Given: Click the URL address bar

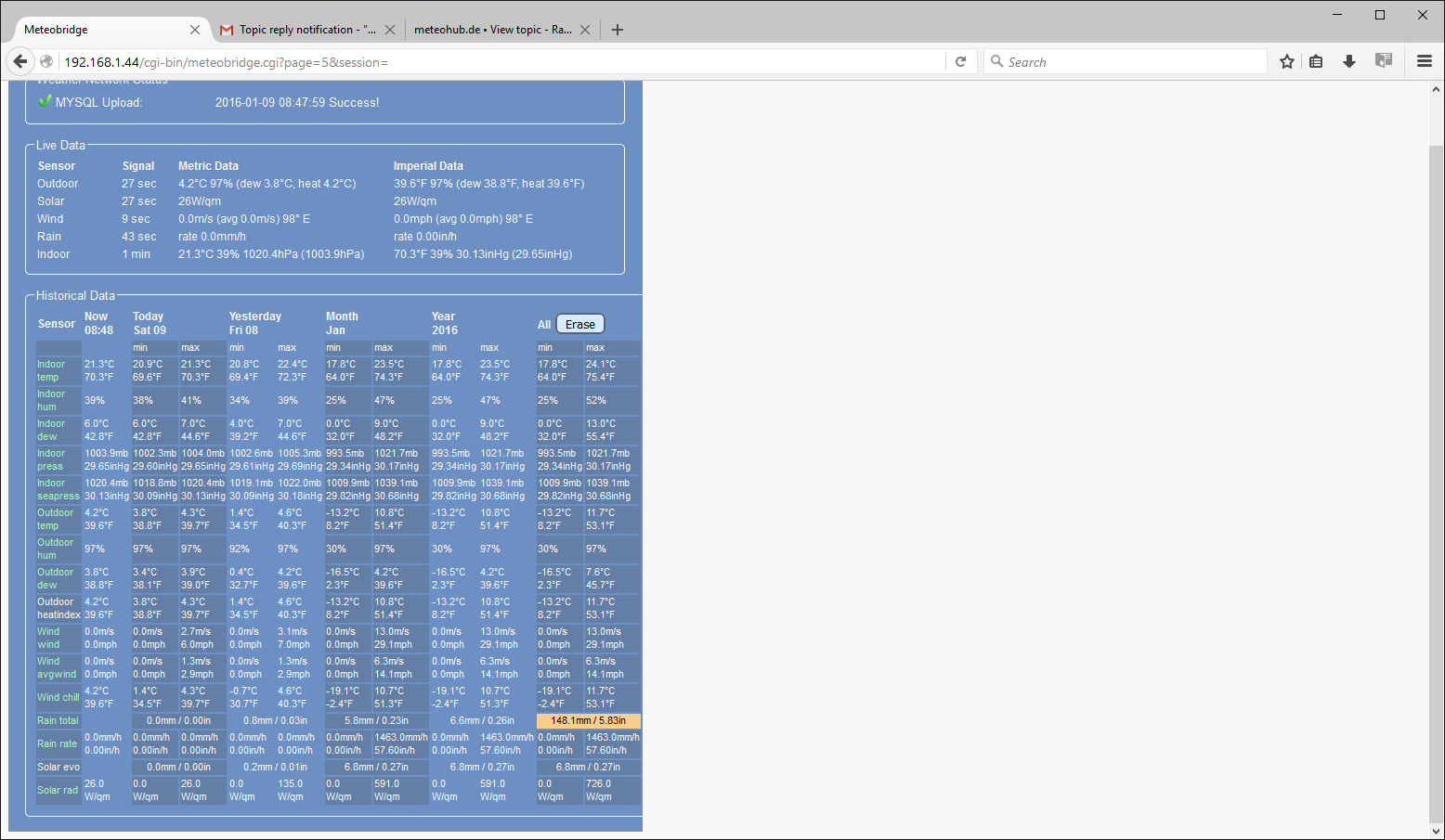Looking at the screenshot, I should (501, 62).
